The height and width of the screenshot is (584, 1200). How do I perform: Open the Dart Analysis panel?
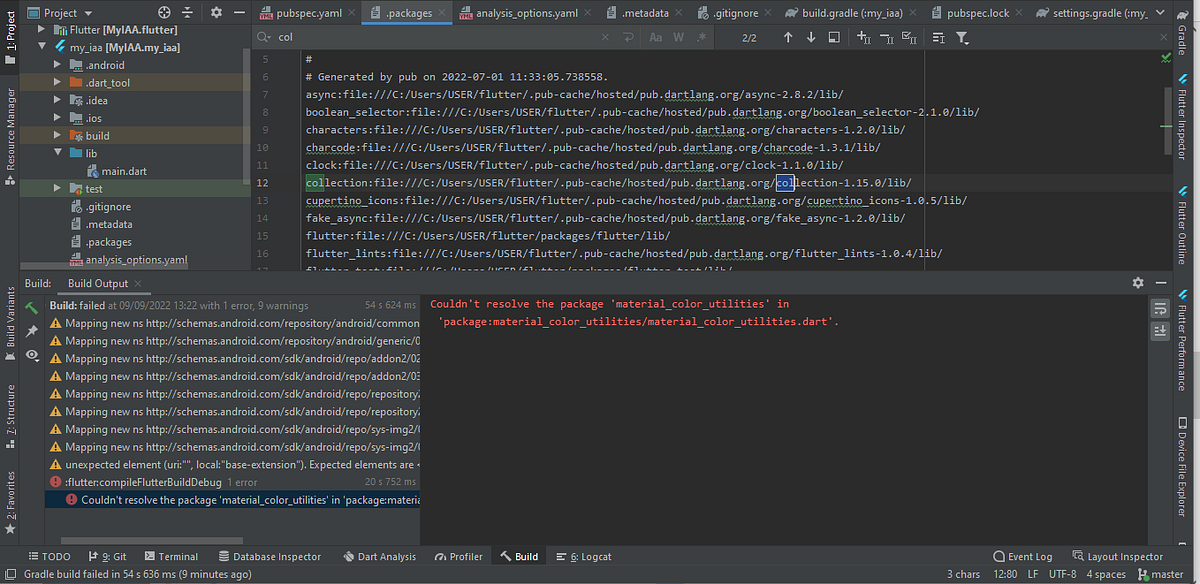(x=380, y=556)
